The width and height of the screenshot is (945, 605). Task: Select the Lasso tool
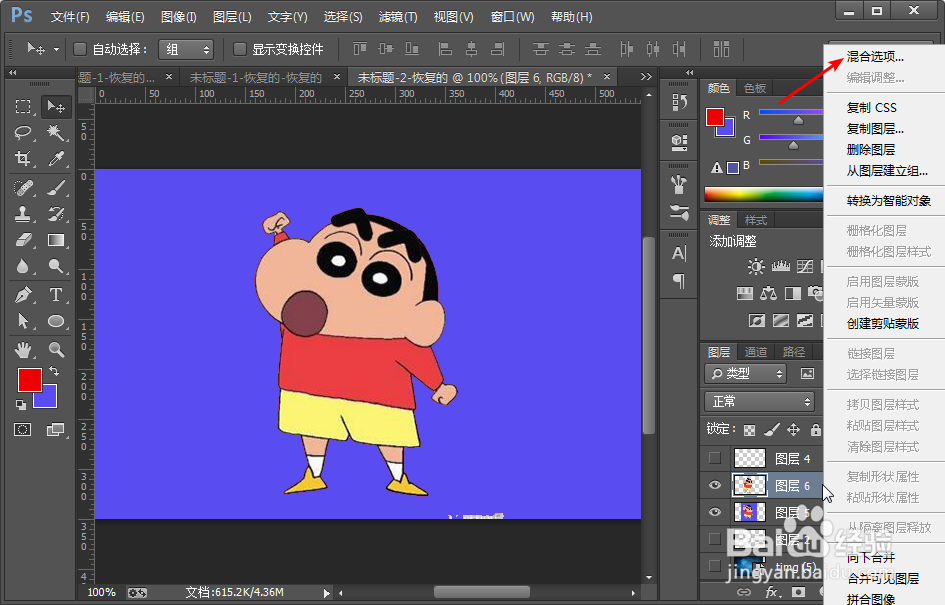pos(23,133)
